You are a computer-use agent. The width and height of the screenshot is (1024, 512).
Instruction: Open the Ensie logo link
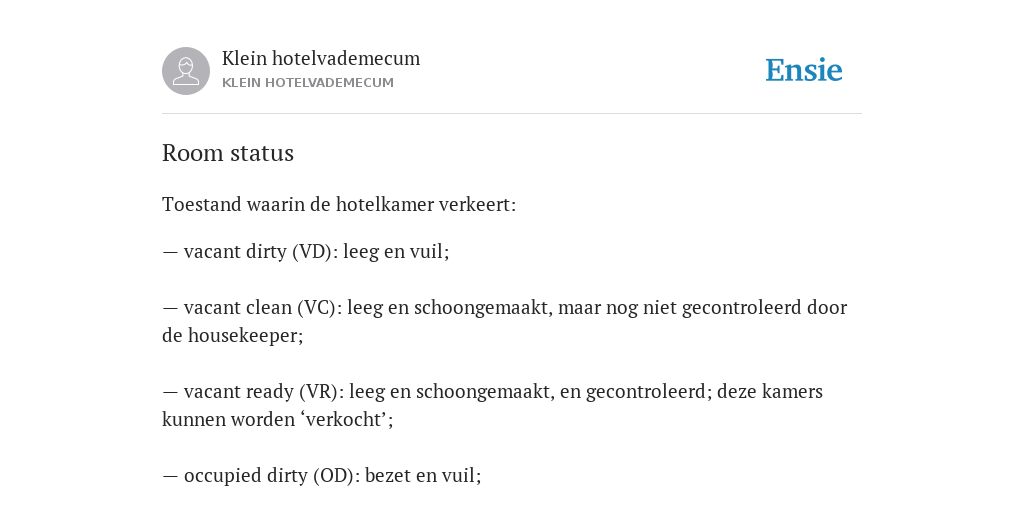tap(804, 70)
